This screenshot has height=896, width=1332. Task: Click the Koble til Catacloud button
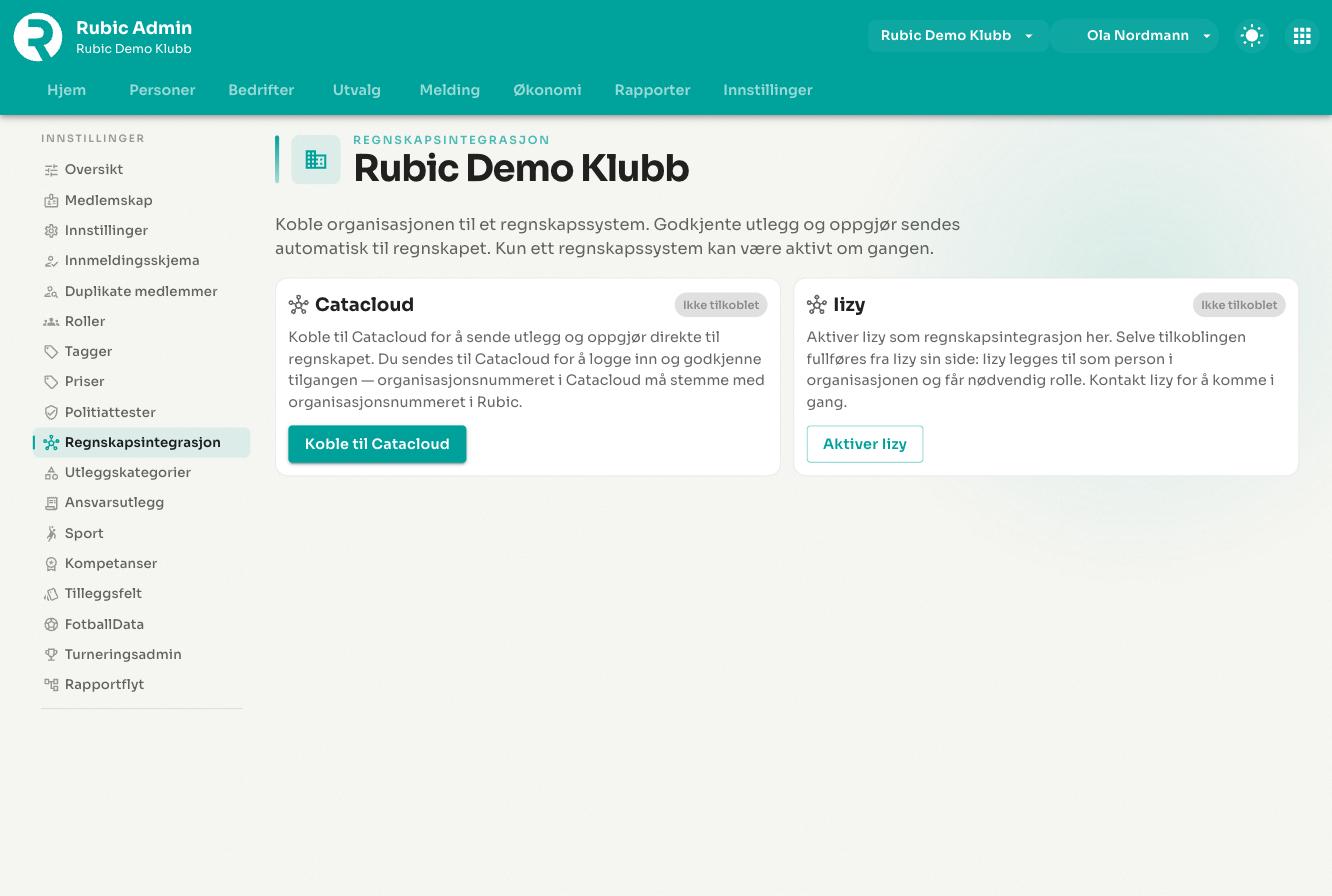tap(377, 444)
